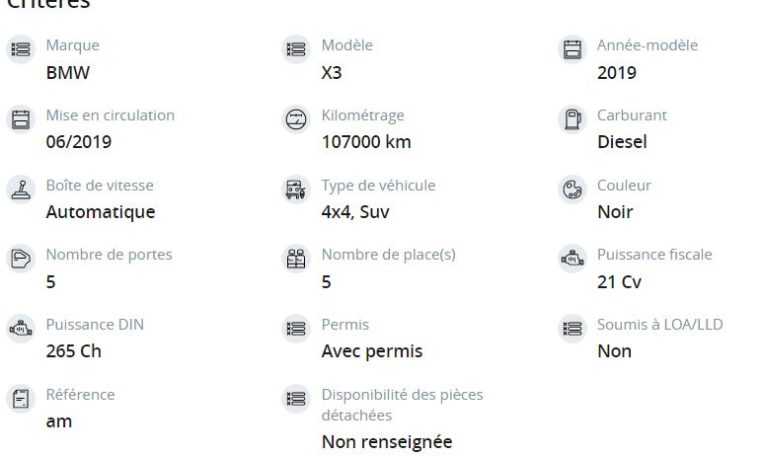Viewport: 762px width, 456px height.
Task: Click the color palette icon beside Couleur
Action: [x=572, y=189]
